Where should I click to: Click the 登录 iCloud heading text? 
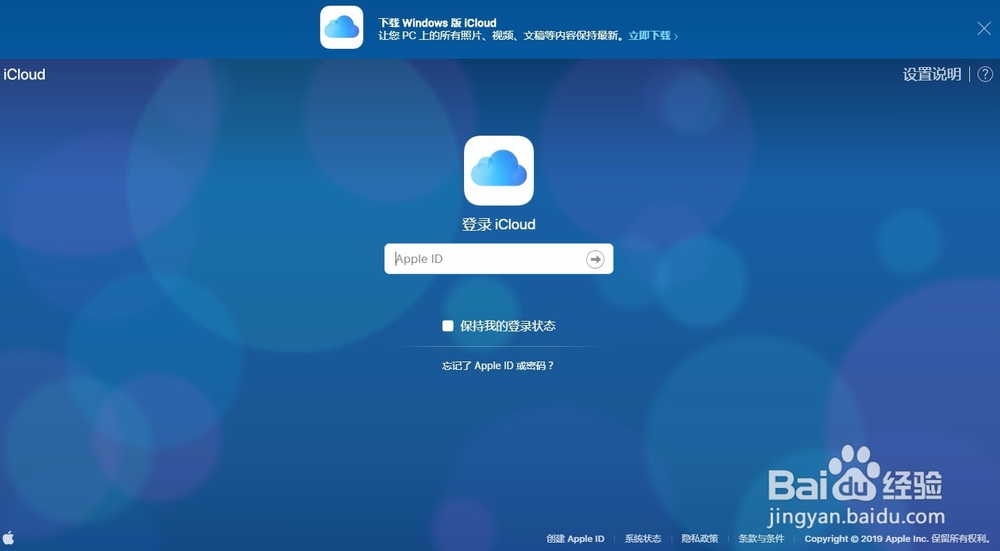coord(499,224)
